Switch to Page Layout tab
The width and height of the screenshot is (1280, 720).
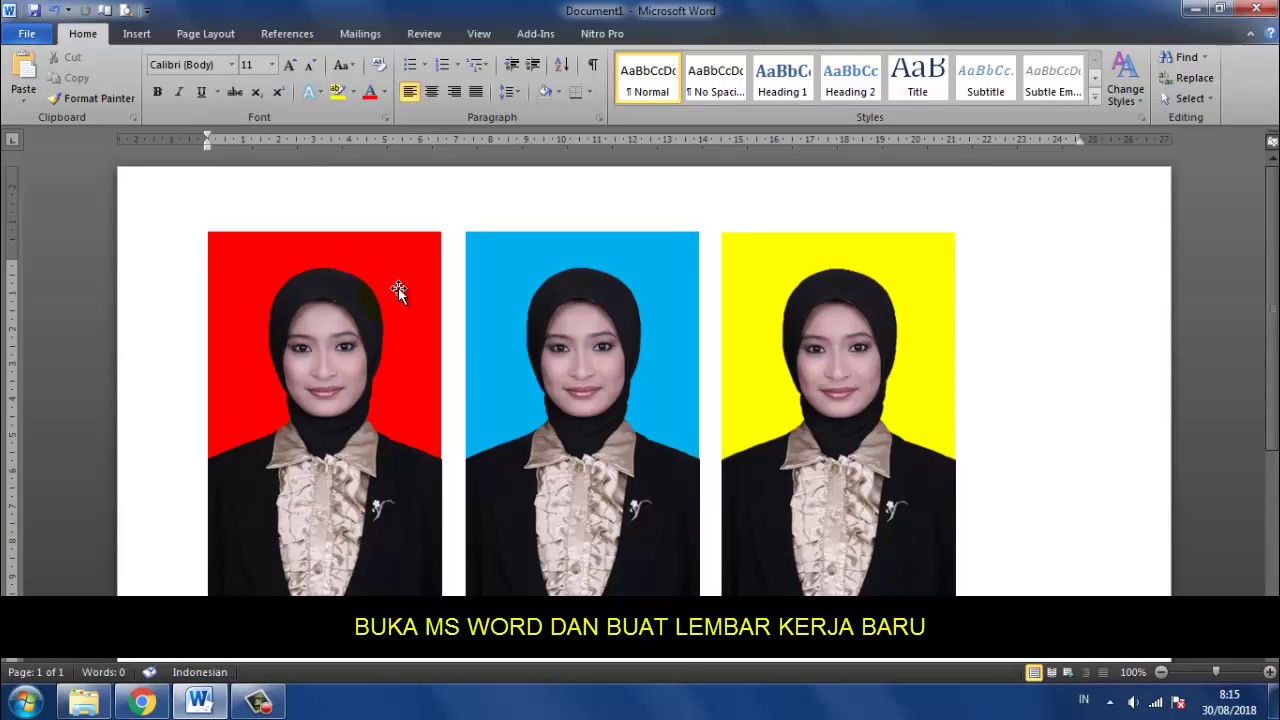point(205,34)
